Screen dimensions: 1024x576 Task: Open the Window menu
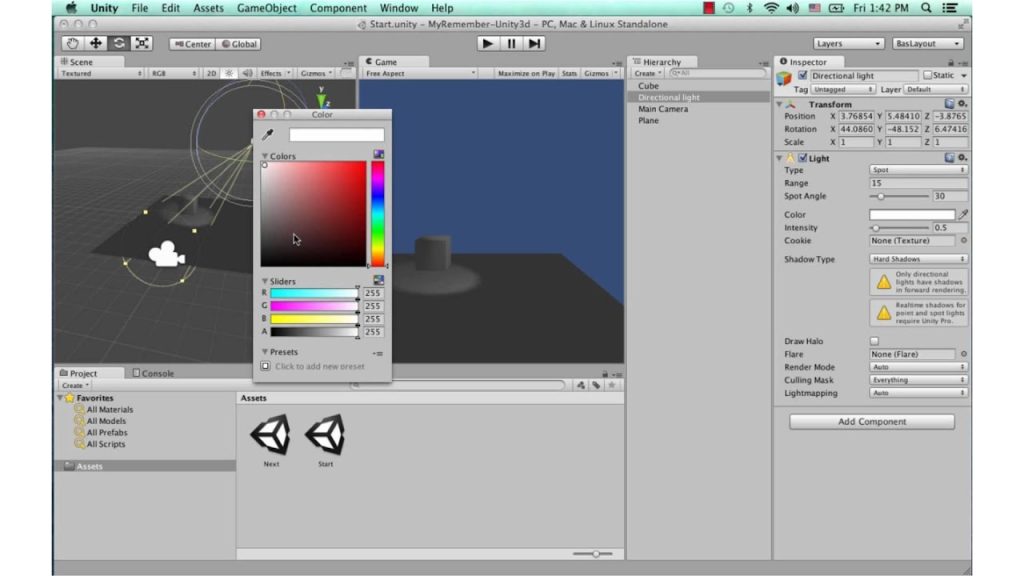click(398, 8)
